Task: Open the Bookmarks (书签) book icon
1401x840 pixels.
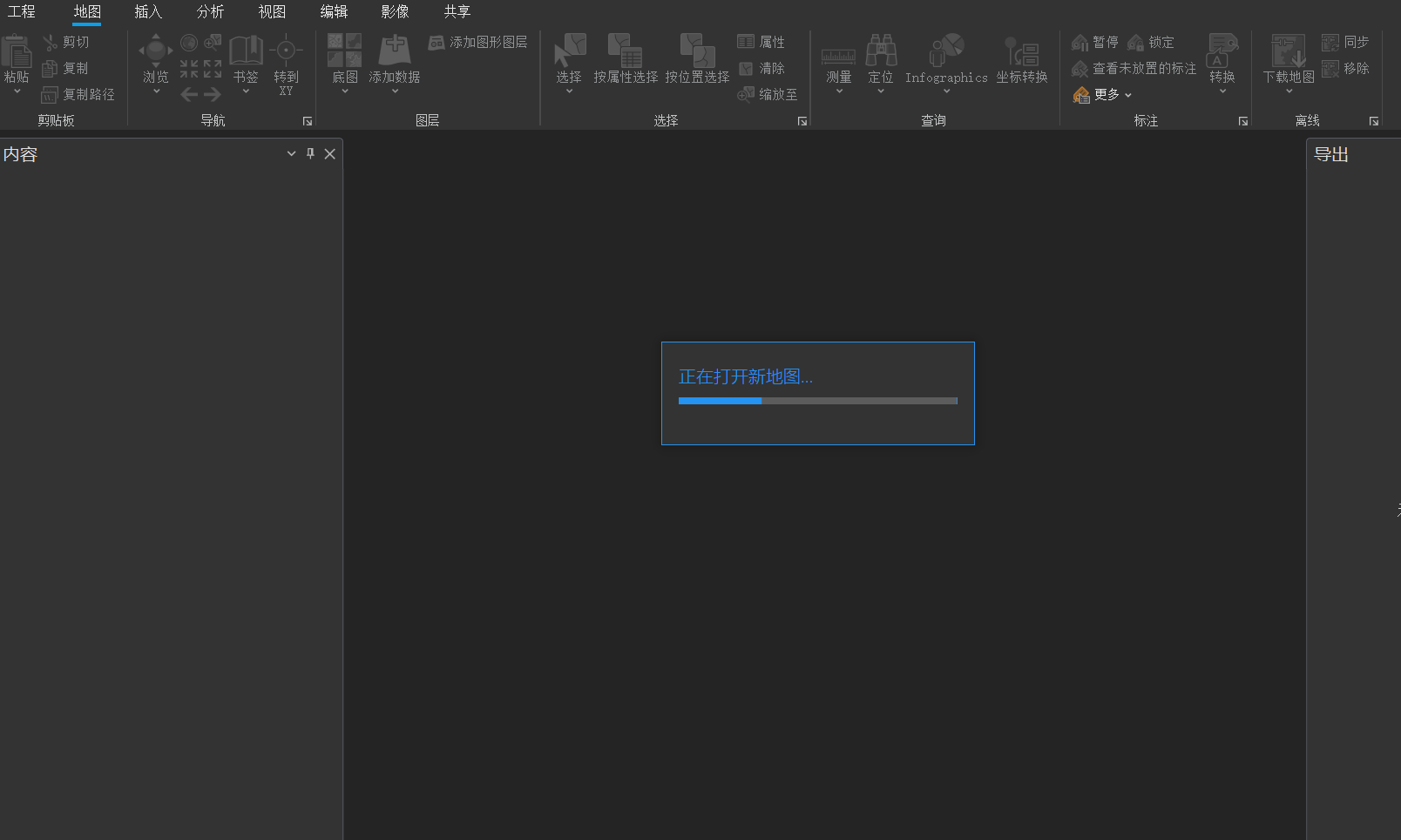Action: click(246, 51)
